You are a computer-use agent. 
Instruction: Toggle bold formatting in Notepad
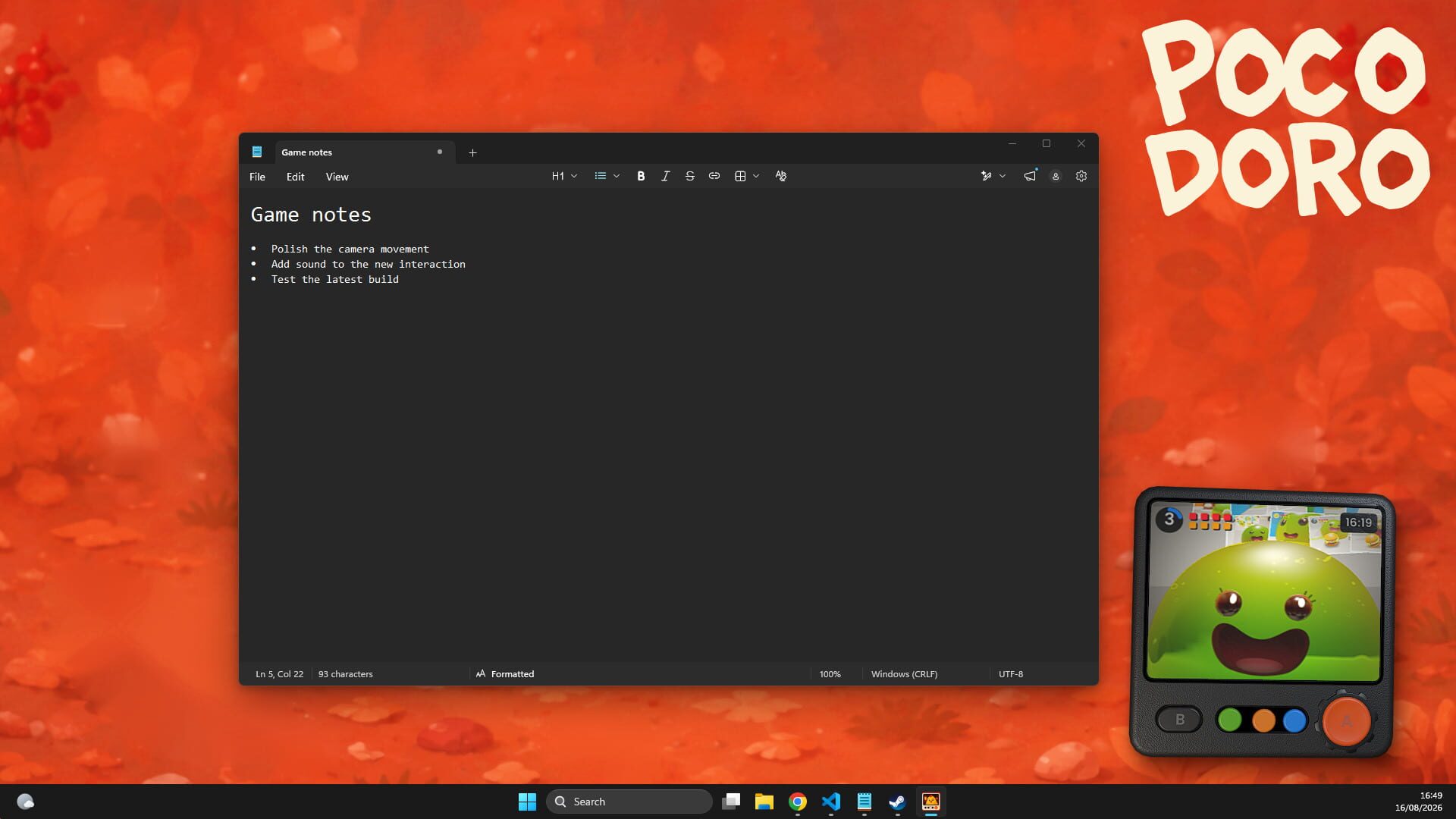click(641, 176)
